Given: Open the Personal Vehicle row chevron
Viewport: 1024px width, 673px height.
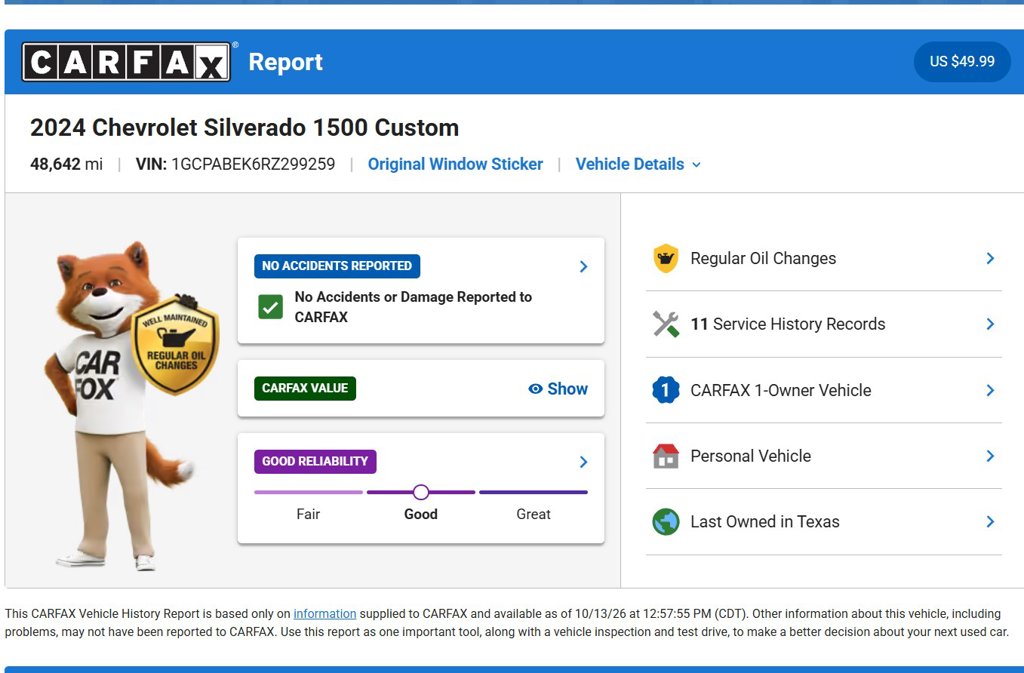Looking at the screenshot, I should pyautogui.click(x=990, y=456).
